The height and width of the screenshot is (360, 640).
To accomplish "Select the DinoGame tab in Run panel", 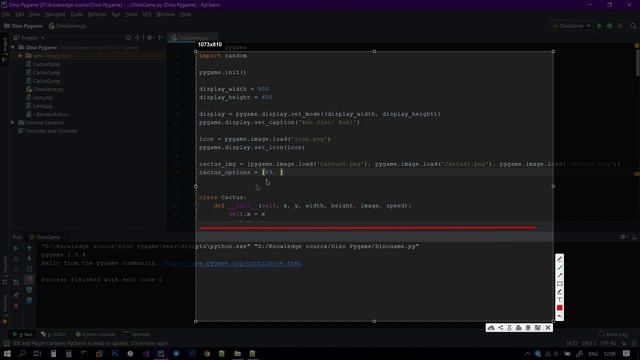I will [x=47, y=237].
